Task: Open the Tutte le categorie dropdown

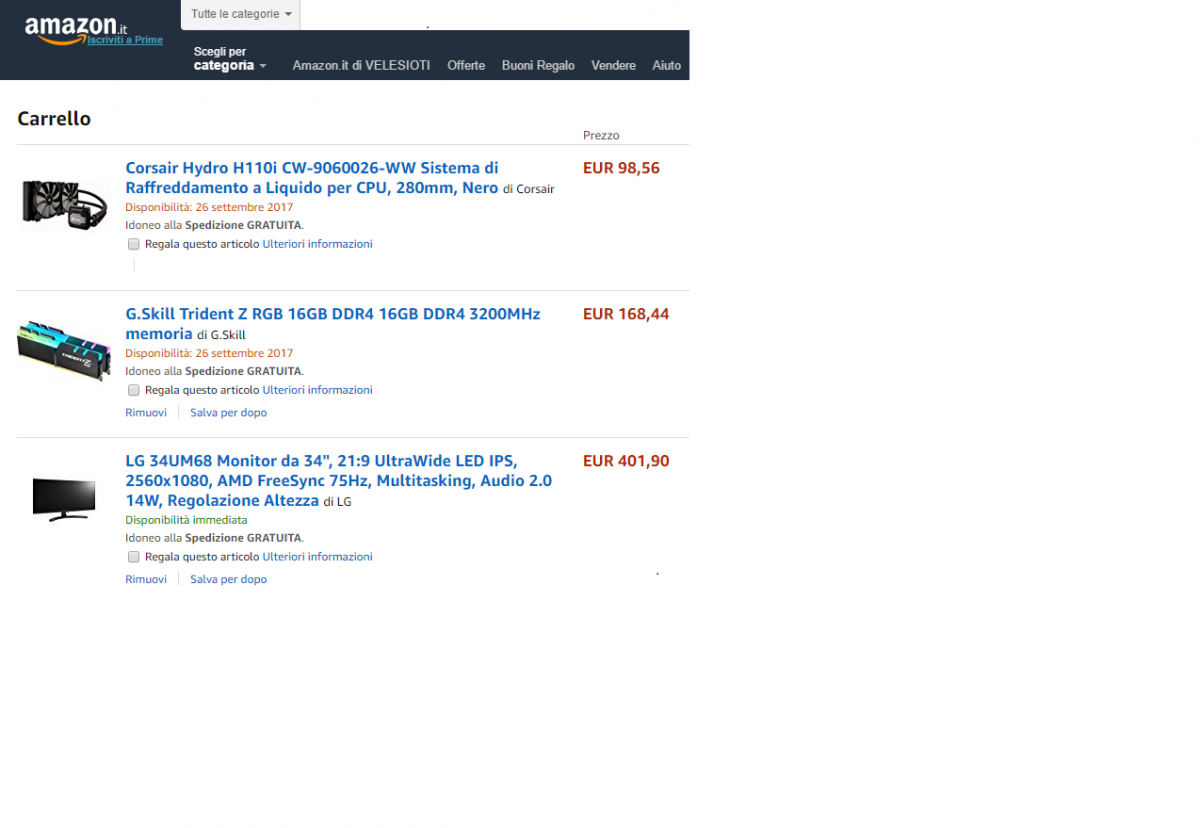Action: pos(241,14)
